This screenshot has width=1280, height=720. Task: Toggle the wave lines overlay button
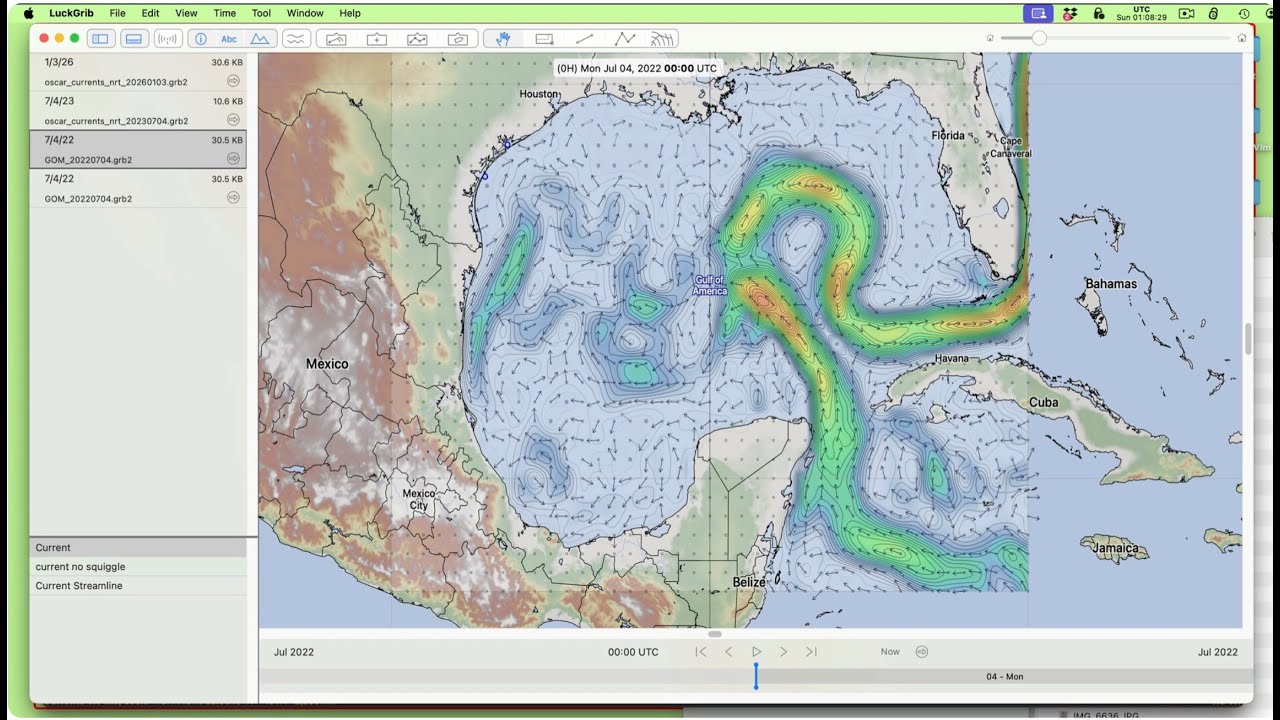pyautogui.click(x=295, y=39)
